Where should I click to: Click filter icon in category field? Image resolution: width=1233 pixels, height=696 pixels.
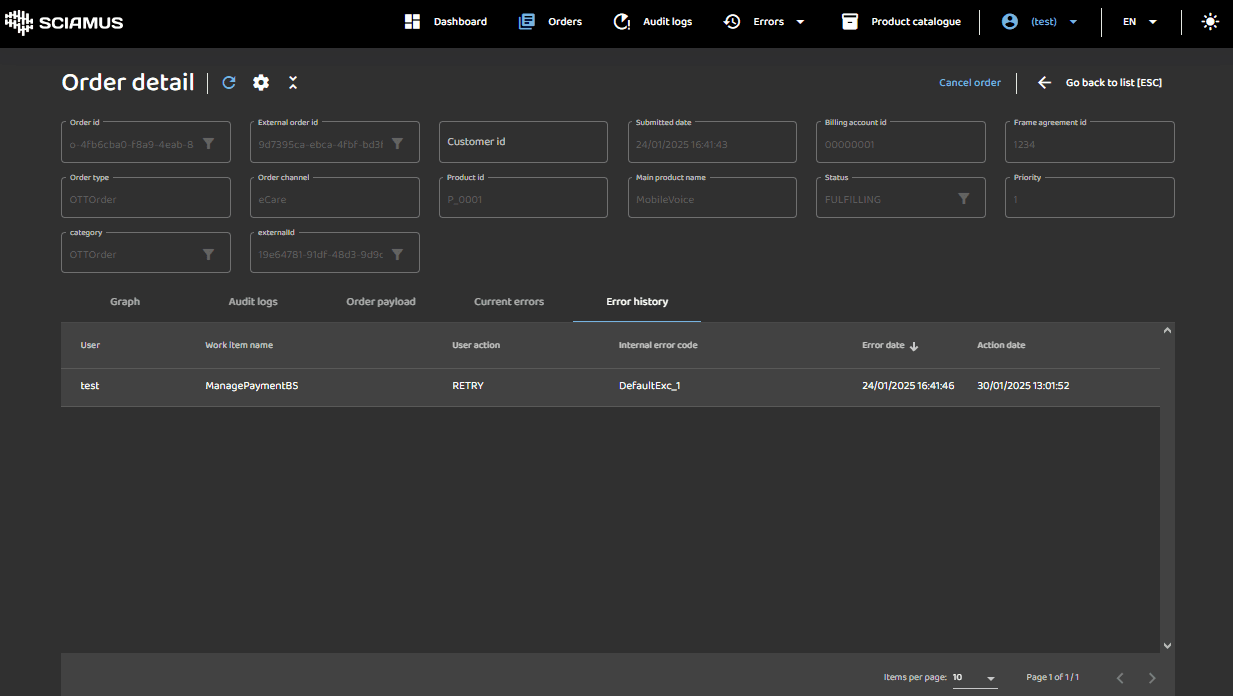coord(208,255)
